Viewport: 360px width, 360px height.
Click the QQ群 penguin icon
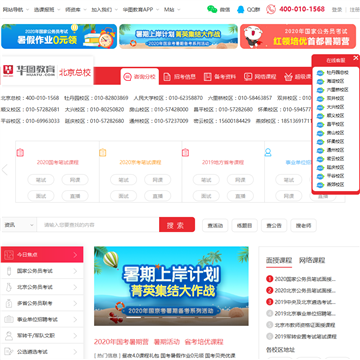(240, 9)
